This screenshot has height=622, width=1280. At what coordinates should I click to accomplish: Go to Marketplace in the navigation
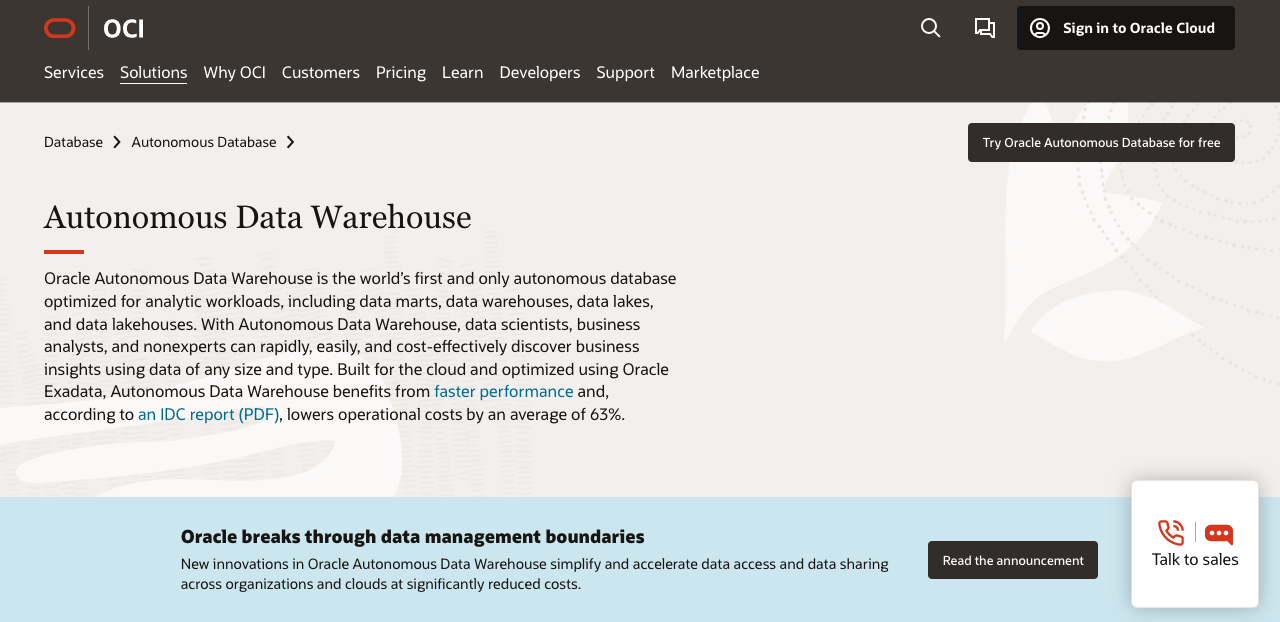click(x=715, y=72)
